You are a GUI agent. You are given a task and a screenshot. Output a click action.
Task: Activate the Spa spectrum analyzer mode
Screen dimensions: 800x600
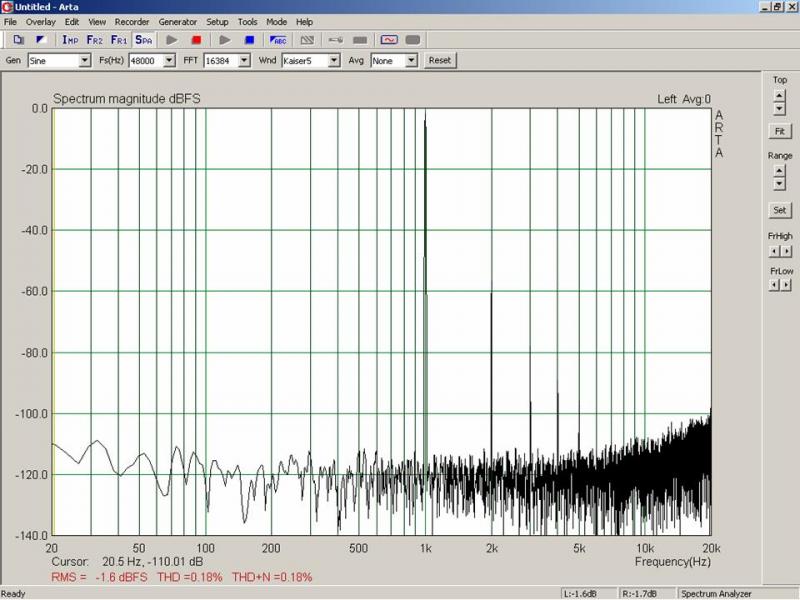click(x=144, y=40)
